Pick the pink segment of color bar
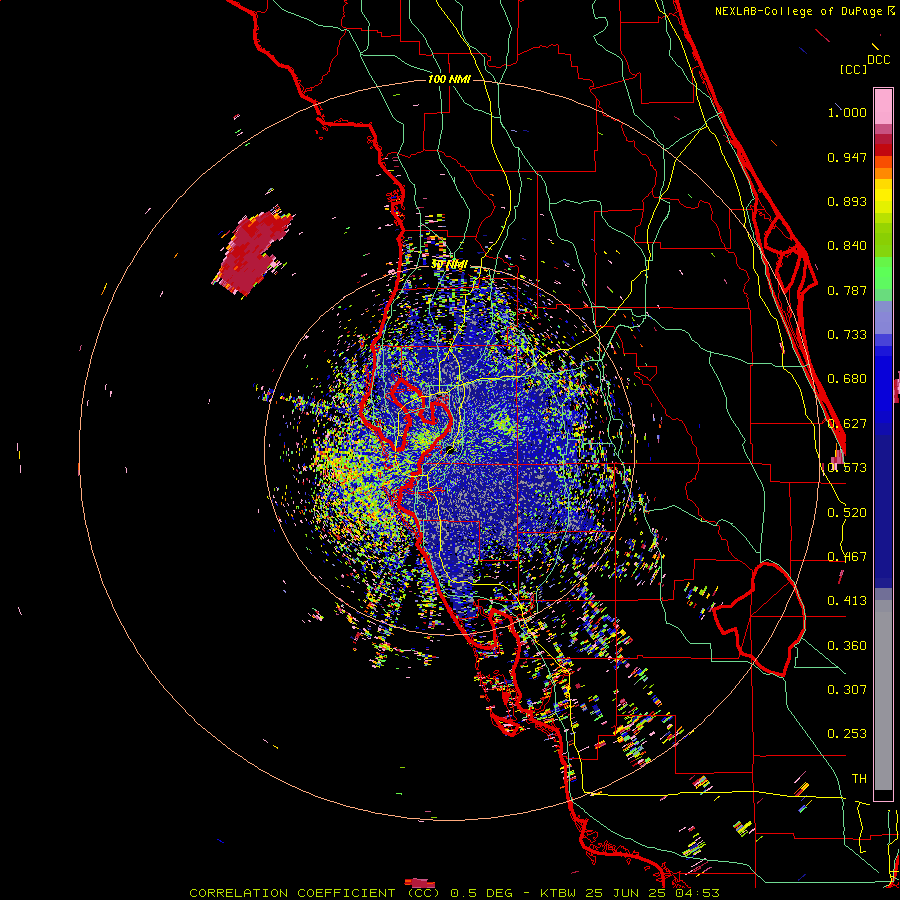Image resolution: width=900 pixels, height=900 pixels. click(x=883, y=107)
